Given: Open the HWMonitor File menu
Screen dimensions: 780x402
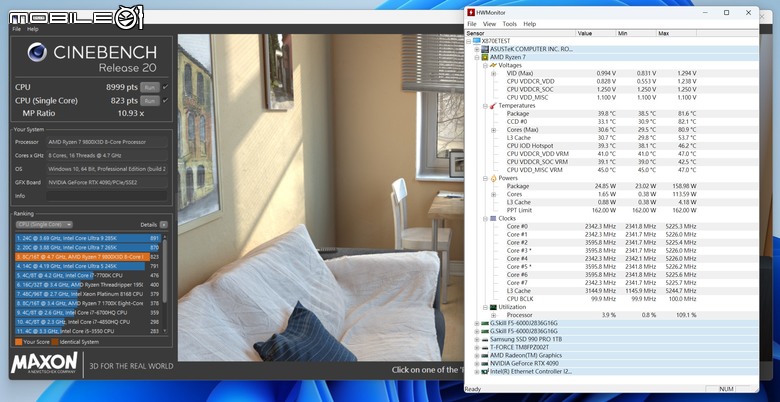Looking at the screenshot, I should [472, 24].
